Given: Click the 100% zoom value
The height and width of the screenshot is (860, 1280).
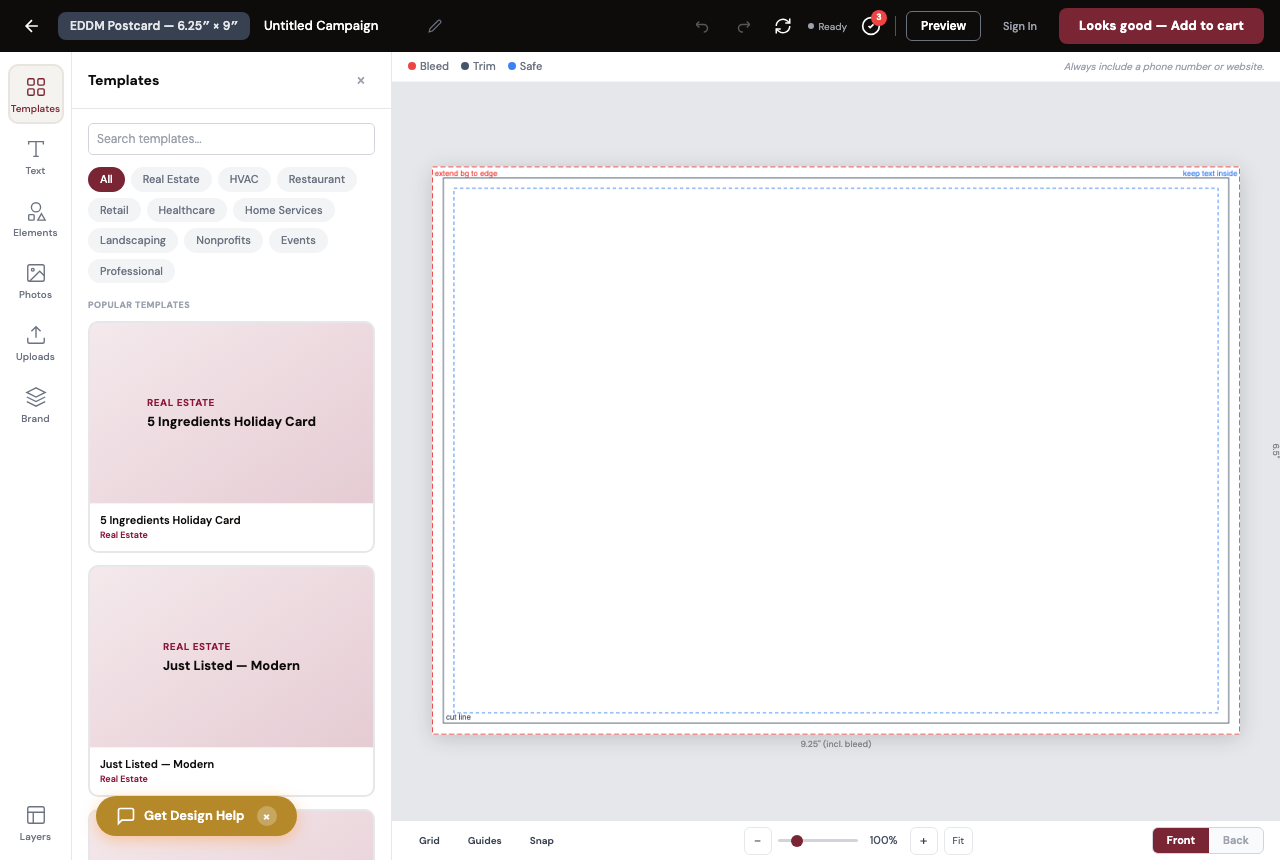Looking at the screenshot, I should tap(884, 841).
